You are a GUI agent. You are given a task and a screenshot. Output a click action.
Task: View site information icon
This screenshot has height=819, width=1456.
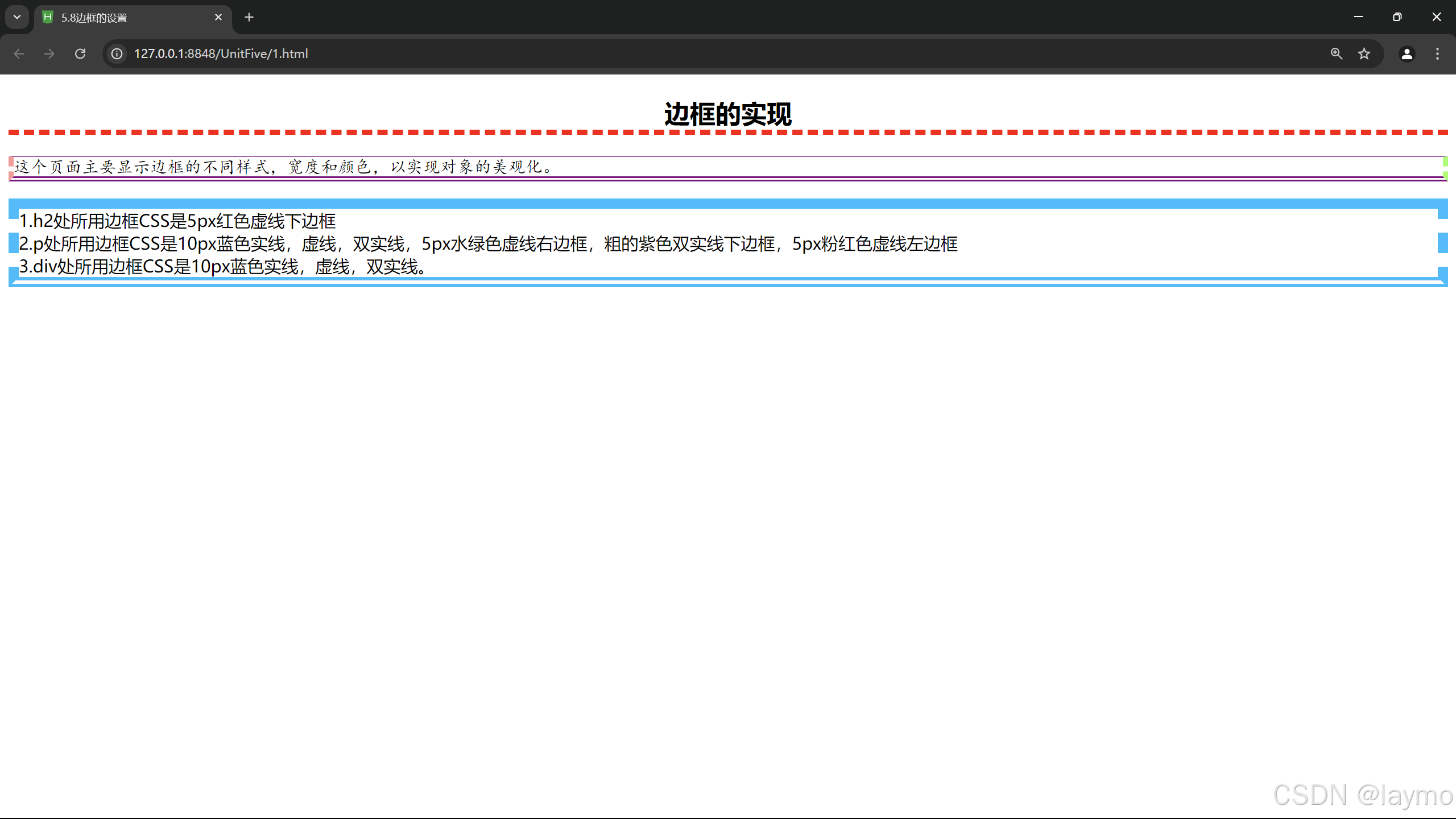click(117, 53)
